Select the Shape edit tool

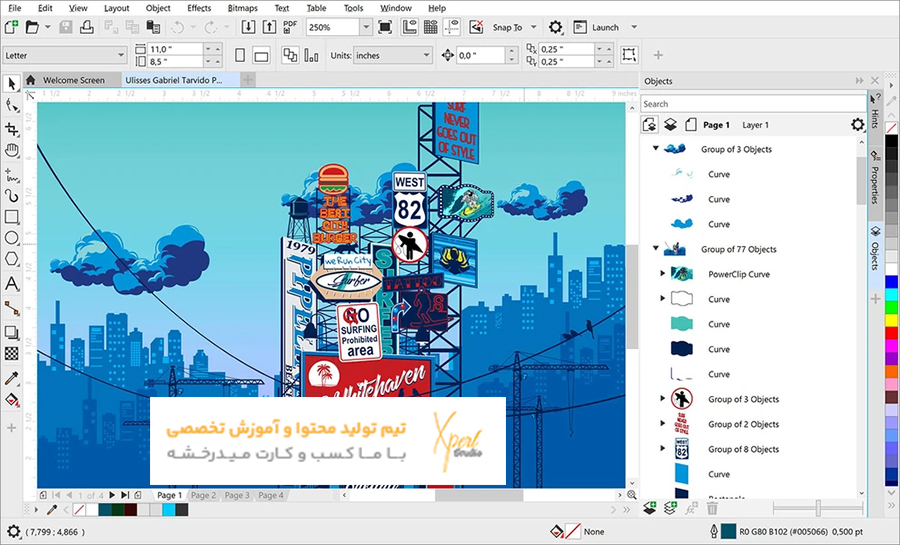11,106
